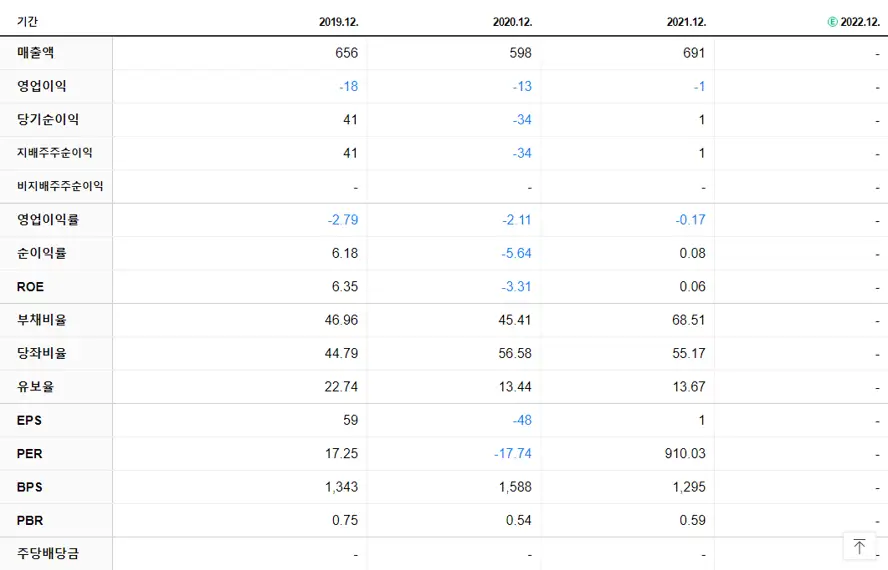Click the BPS value 1,343
This screenshot has width=888, height=570.
point(341,488)
